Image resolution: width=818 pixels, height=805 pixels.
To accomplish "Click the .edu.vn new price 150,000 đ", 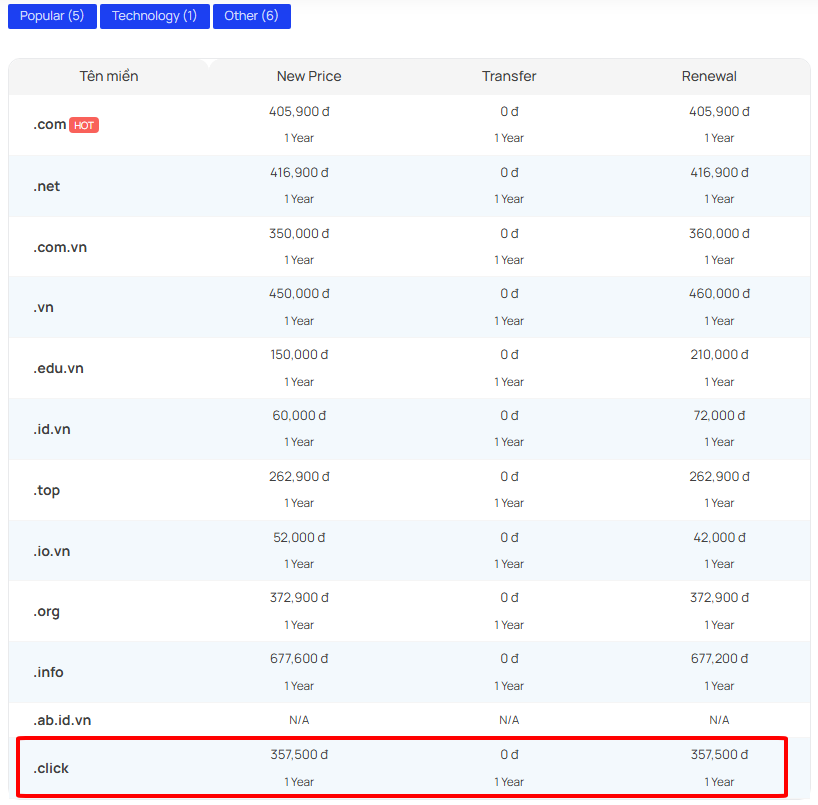I will (299, 355).
